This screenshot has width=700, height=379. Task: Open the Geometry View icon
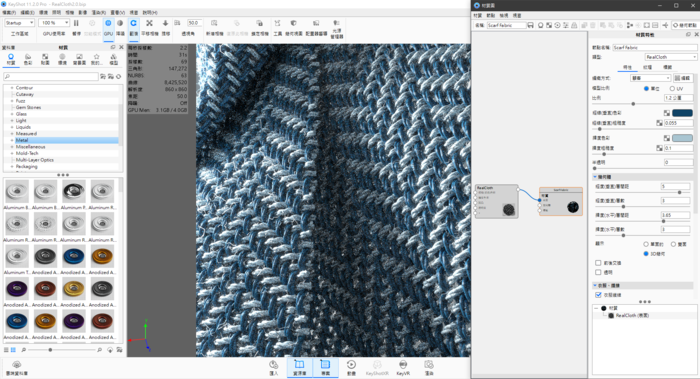point(293,23)
